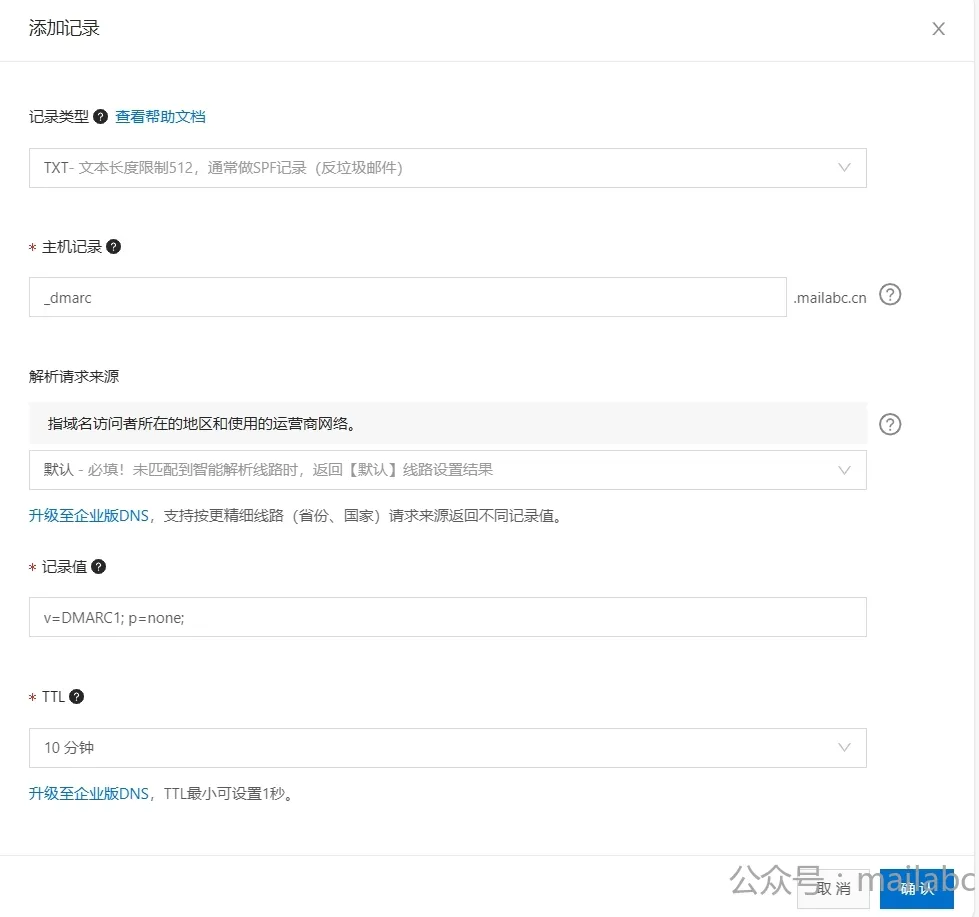This screenshot has height=917, width=979.
Task: Open the 升级至企业版DNS link about 精细线路
Action: pos(89,516)
